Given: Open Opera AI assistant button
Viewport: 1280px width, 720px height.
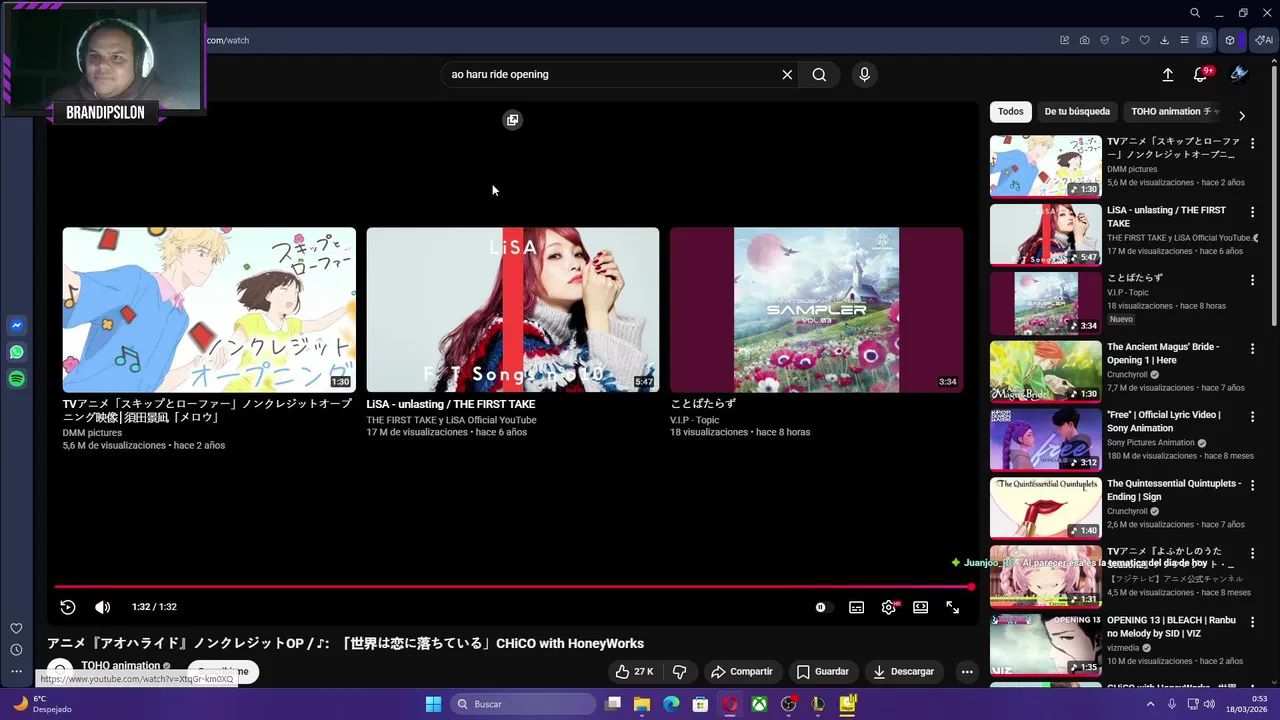Looking at the screenshot, I should click(1265, 40).
